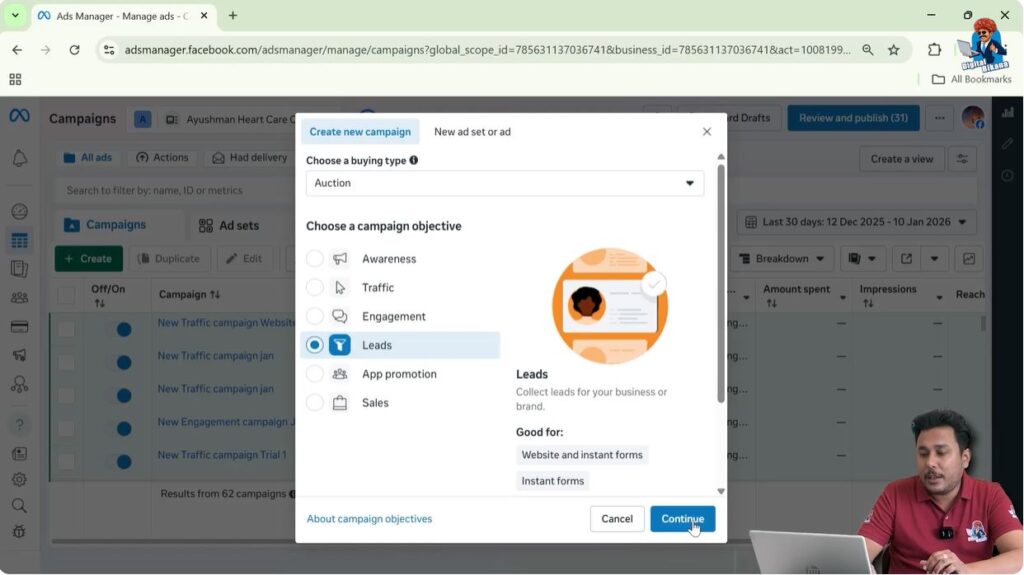Image resolution: width=1024 pixels, height=575 pixels.
Task: Open the Breakdown dropdown
Action: [782, 259]
